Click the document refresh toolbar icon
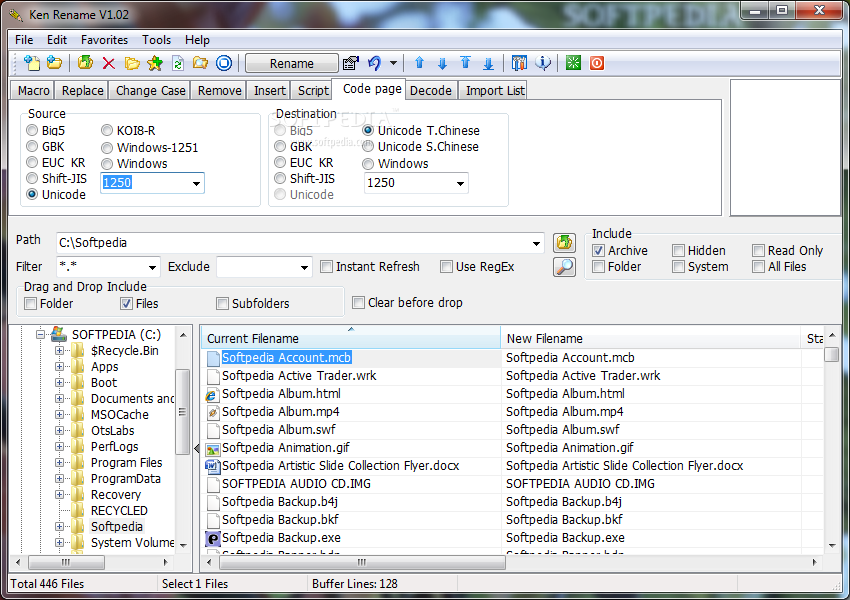The image size is (850, 600). [x=178, y=63]
